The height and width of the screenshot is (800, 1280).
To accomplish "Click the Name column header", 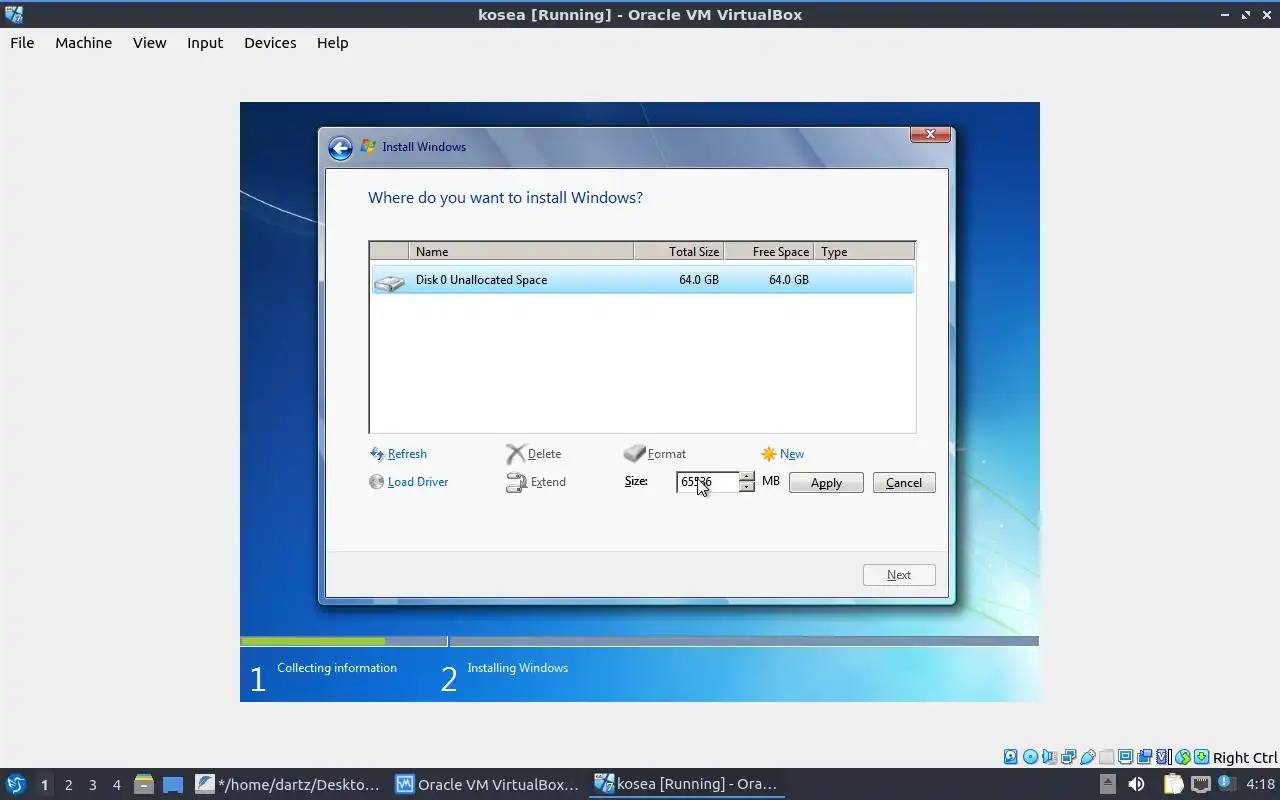I will coord(521,251).
